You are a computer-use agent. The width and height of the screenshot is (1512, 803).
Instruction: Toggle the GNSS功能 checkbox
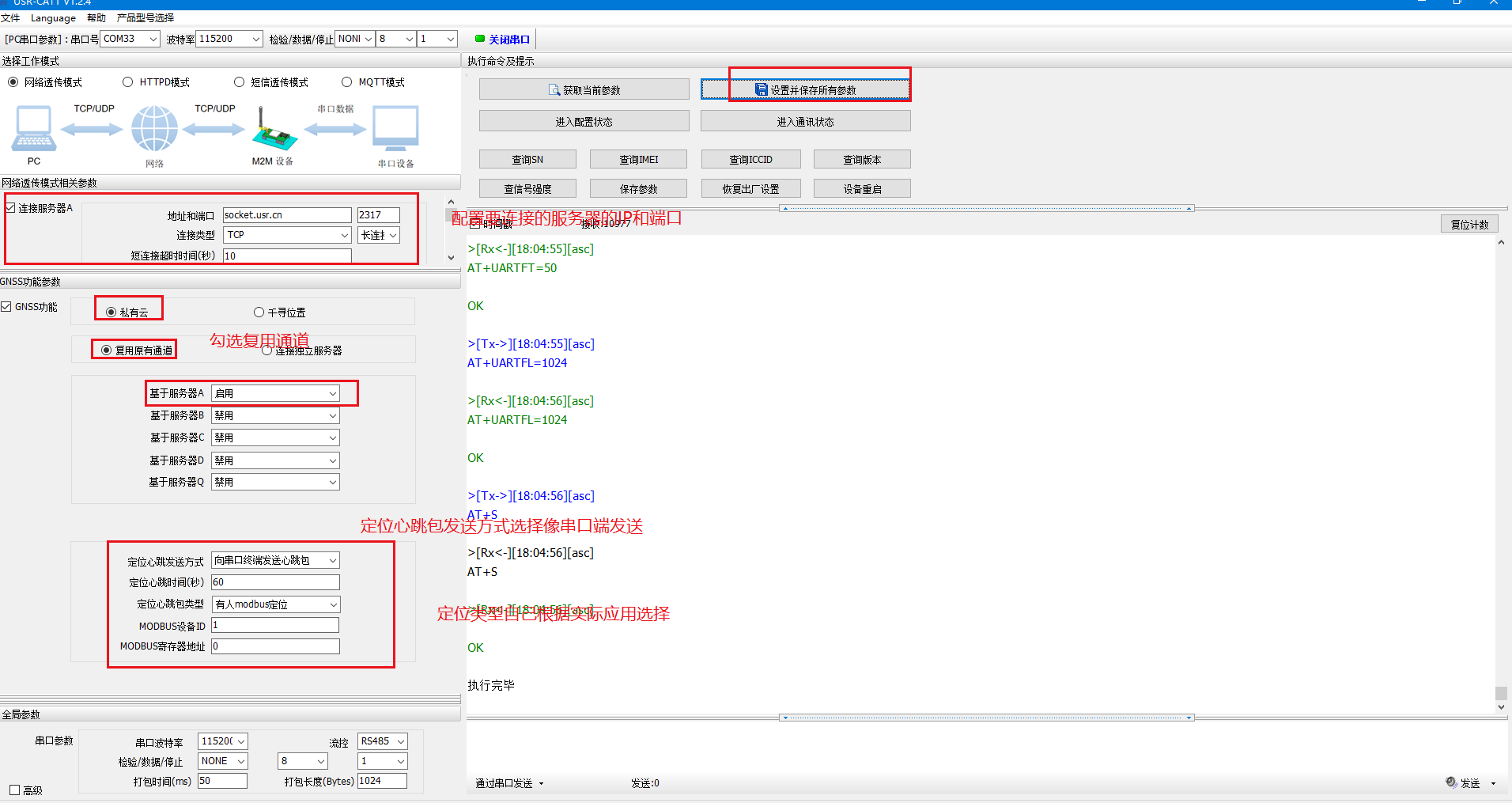[6, 307]
